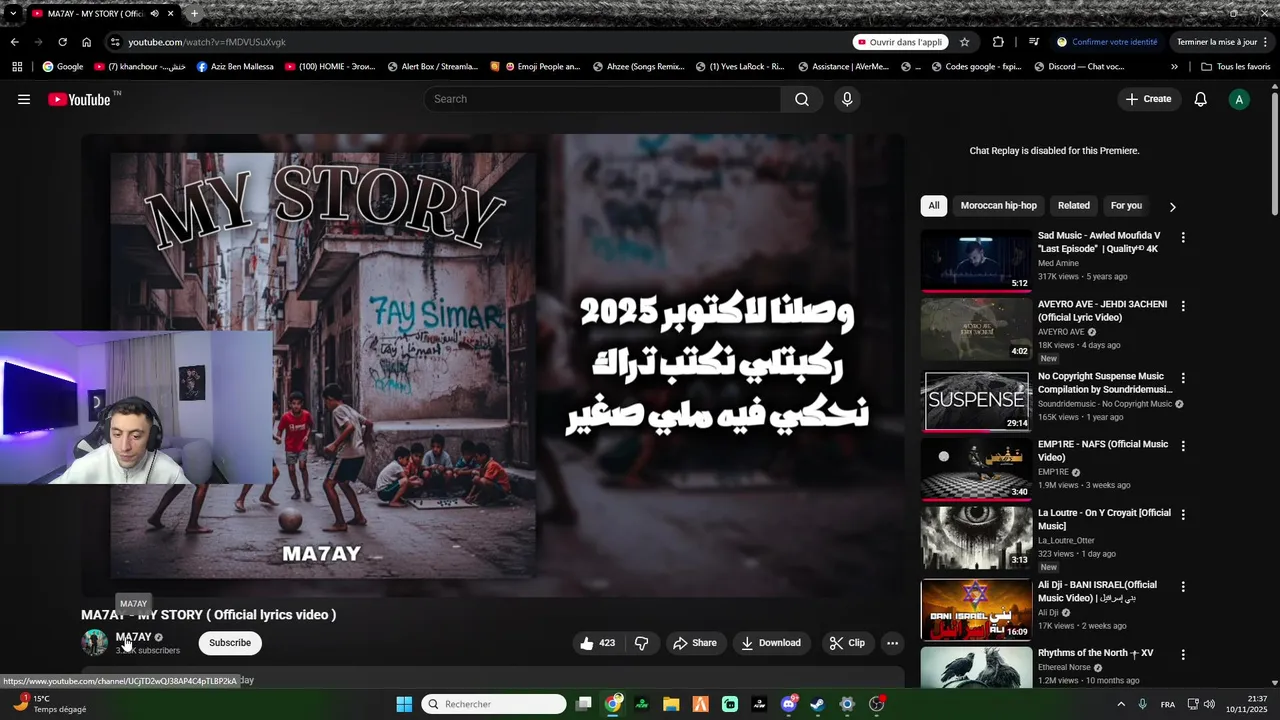Open MA7AY channel name link
This screenshot has width=1280, height=720.
pyautogui.click(x=133, y=637)
